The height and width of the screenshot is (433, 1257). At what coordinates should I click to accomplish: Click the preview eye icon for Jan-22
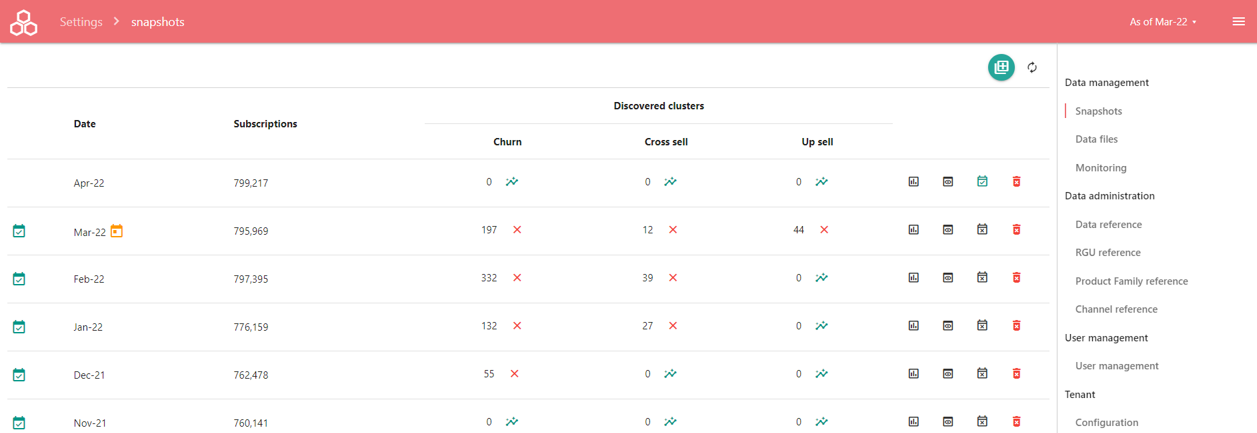tap(948, 326)
